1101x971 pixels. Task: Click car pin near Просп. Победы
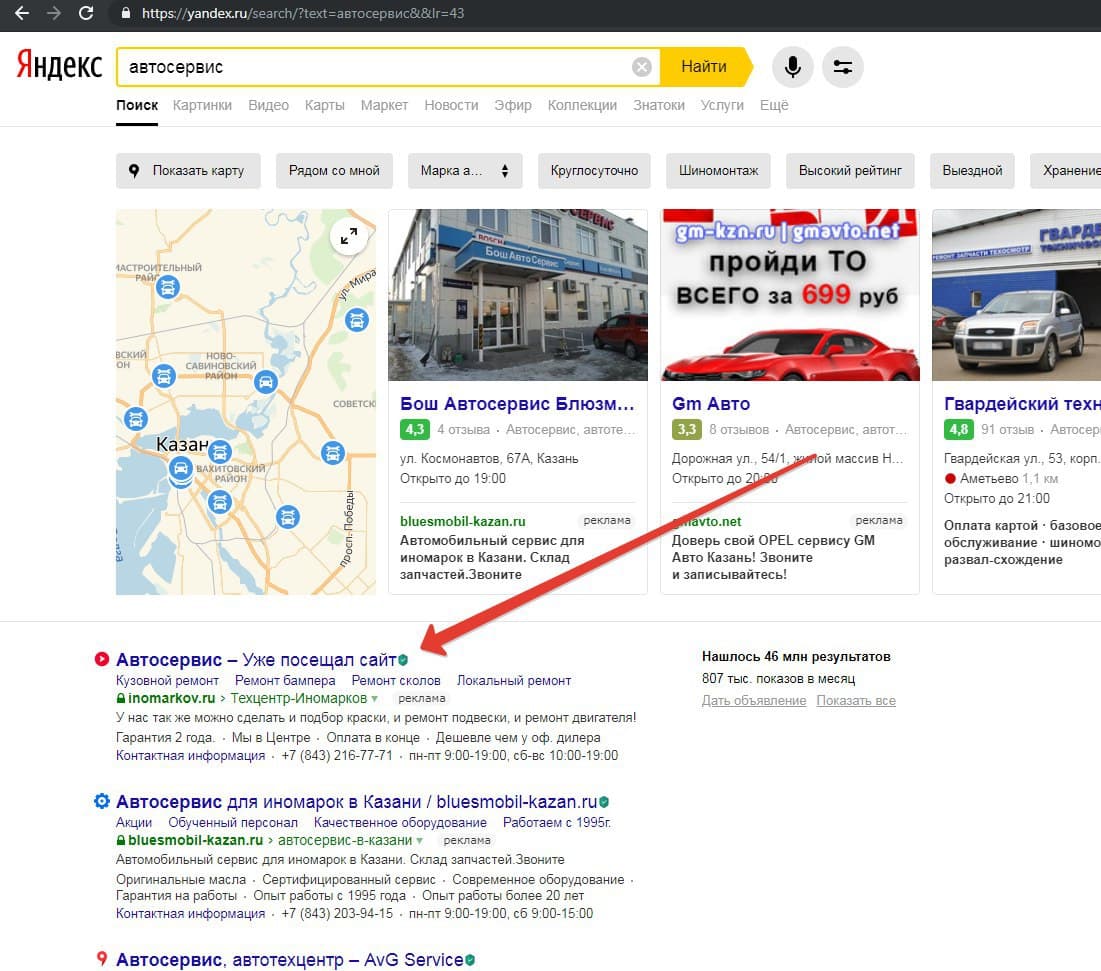point(287,517)
